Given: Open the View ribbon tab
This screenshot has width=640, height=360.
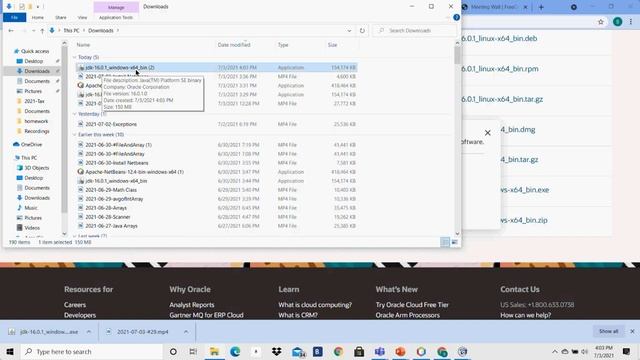Looking at the screenshot, I should click(x=82, y=18).
